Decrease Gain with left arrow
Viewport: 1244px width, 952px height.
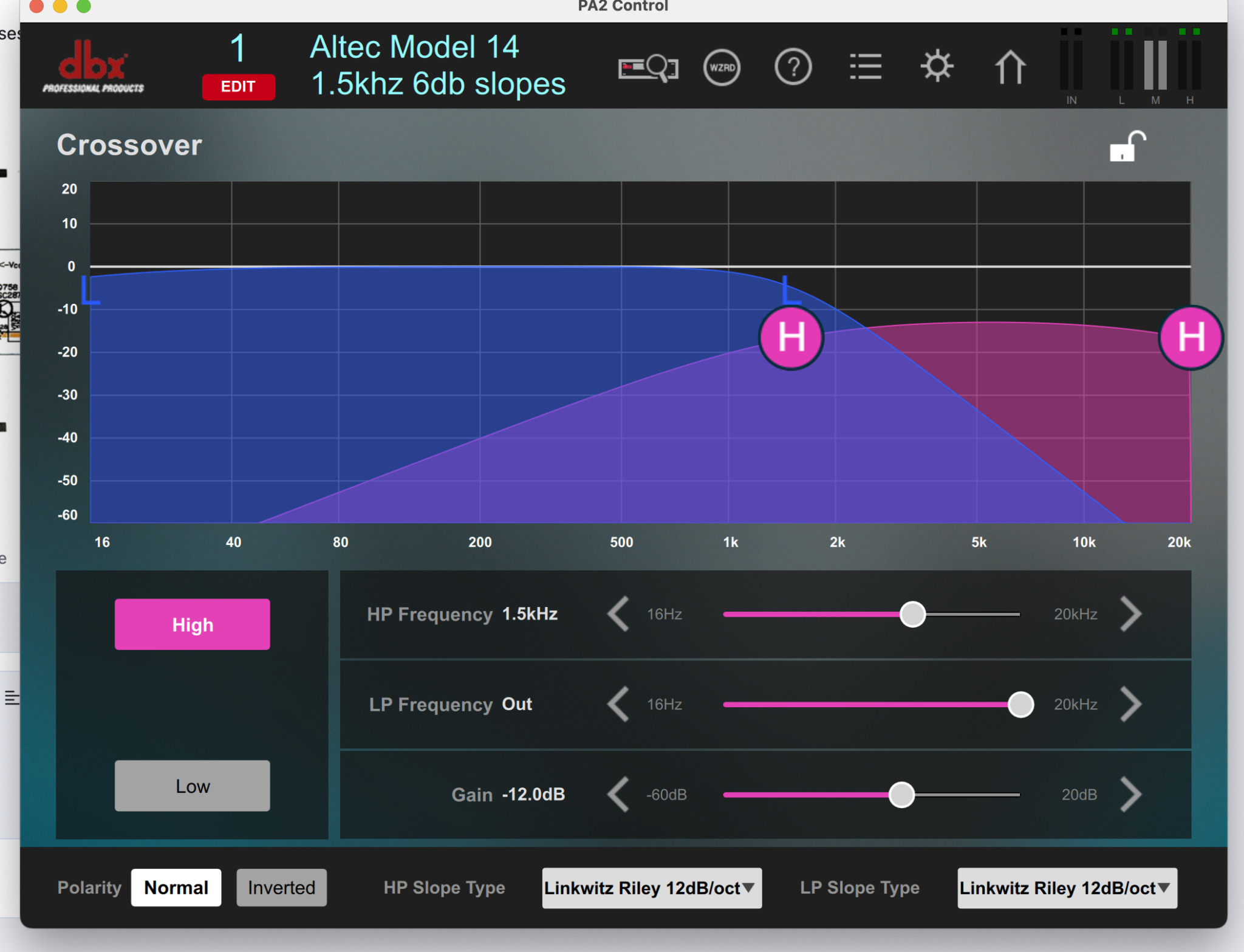[618, 794]
